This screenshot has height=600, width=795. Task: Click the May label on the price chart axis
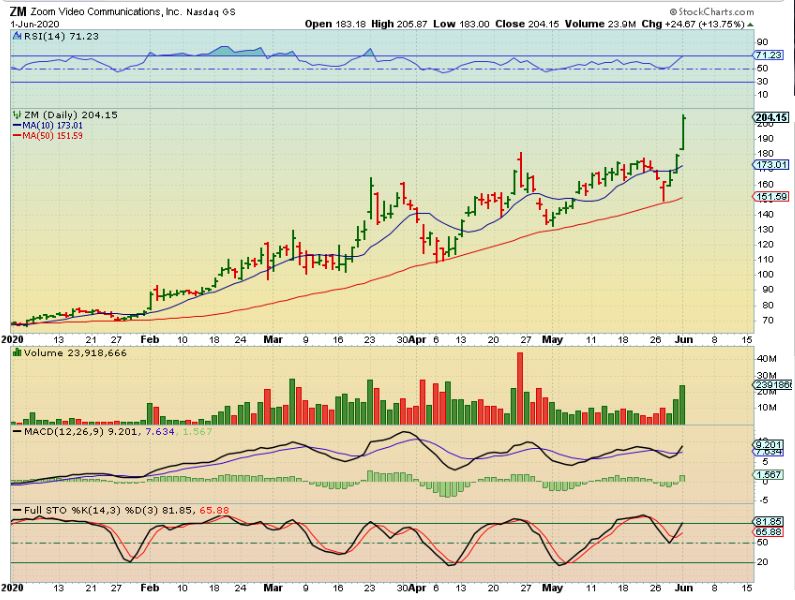point(552,340)
